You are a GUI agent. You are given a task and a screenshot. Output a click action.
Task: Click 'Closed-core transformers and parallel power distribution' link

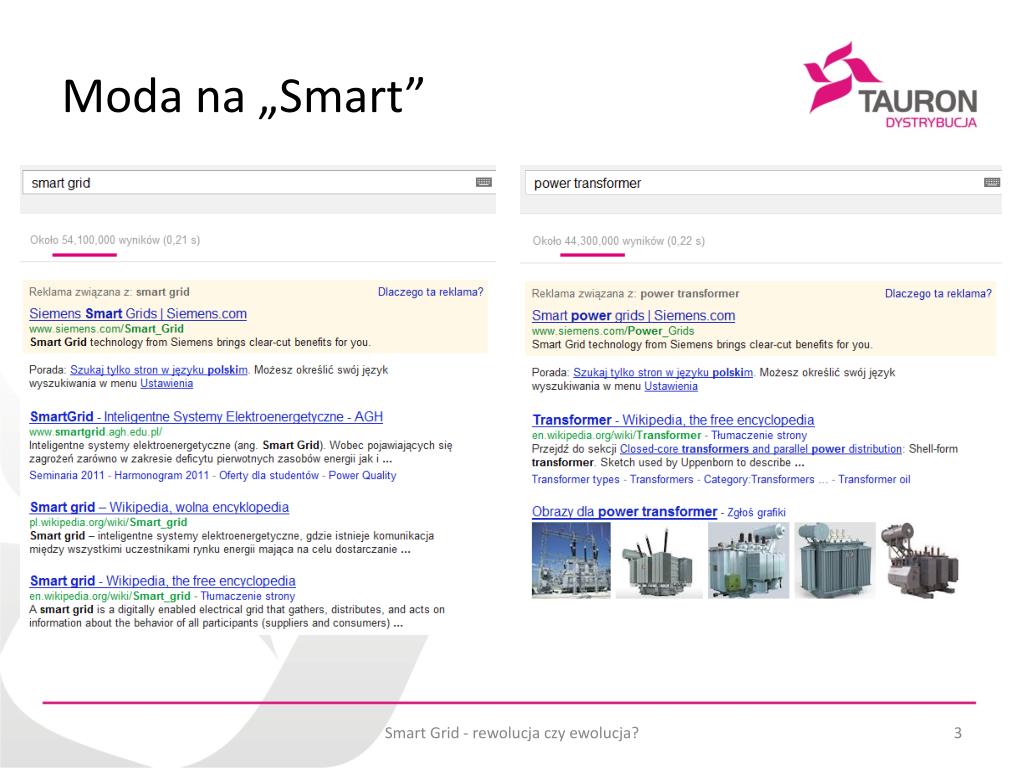click(761, 449)
